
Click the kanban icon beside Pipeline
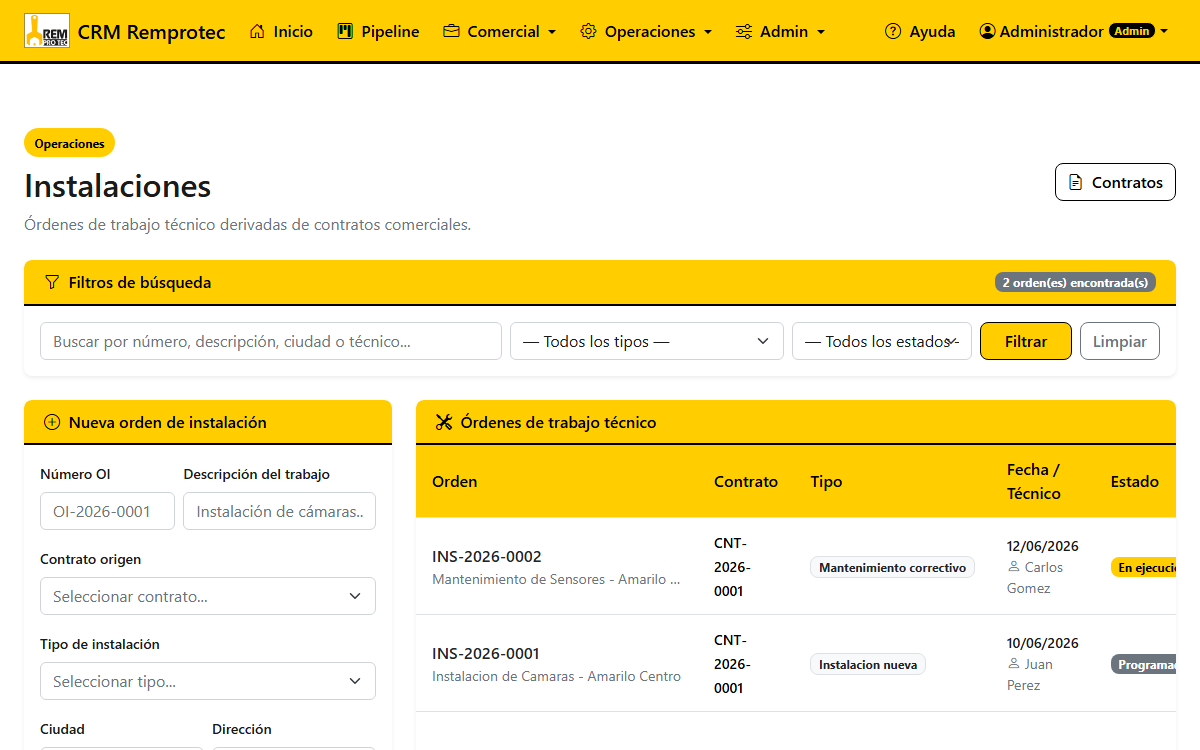pos(345,32)
